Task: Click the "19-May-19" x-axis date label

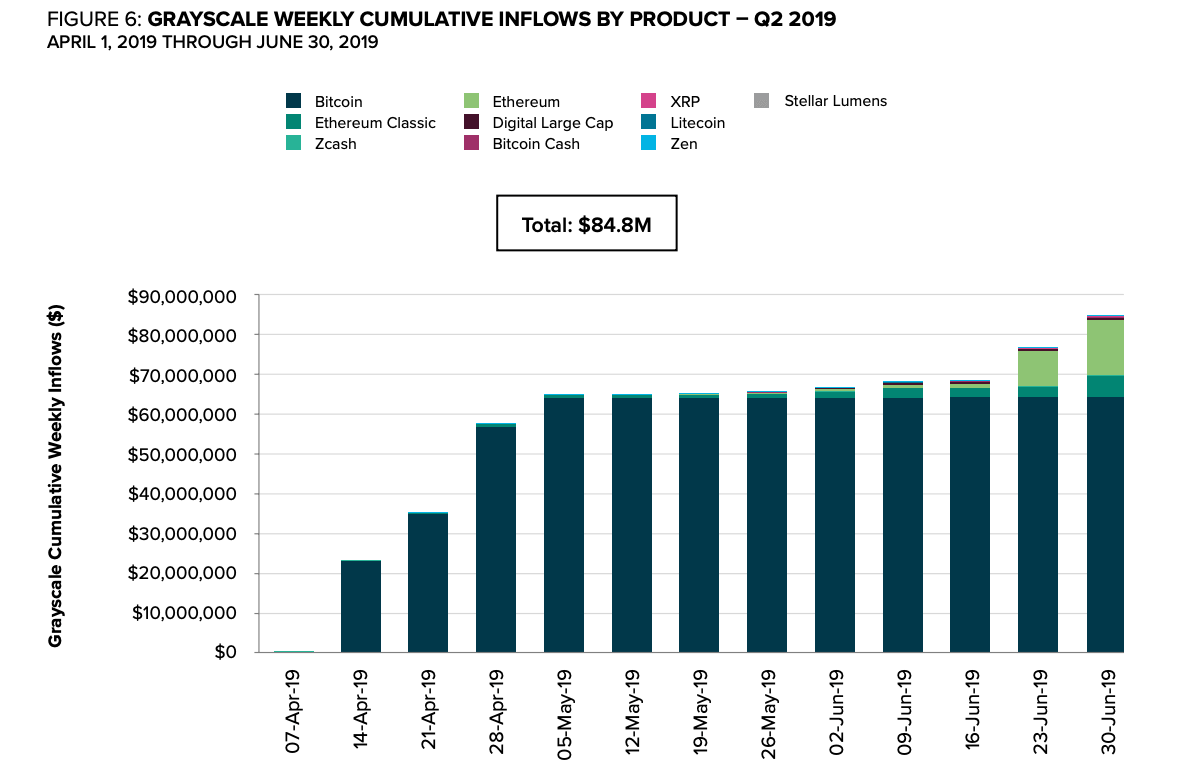Action: 700,712
